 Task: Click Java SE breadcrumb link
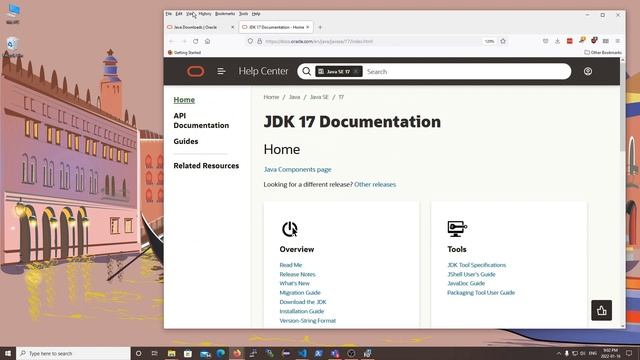pos(319,97)
